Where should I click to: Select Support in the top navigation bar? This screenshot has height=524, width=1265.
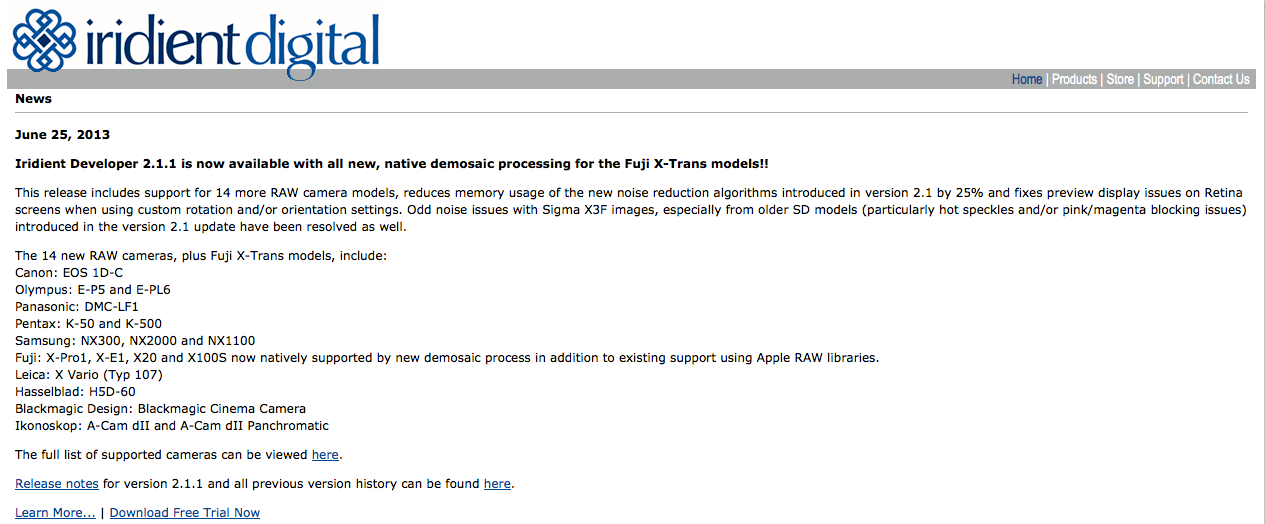1163,79
